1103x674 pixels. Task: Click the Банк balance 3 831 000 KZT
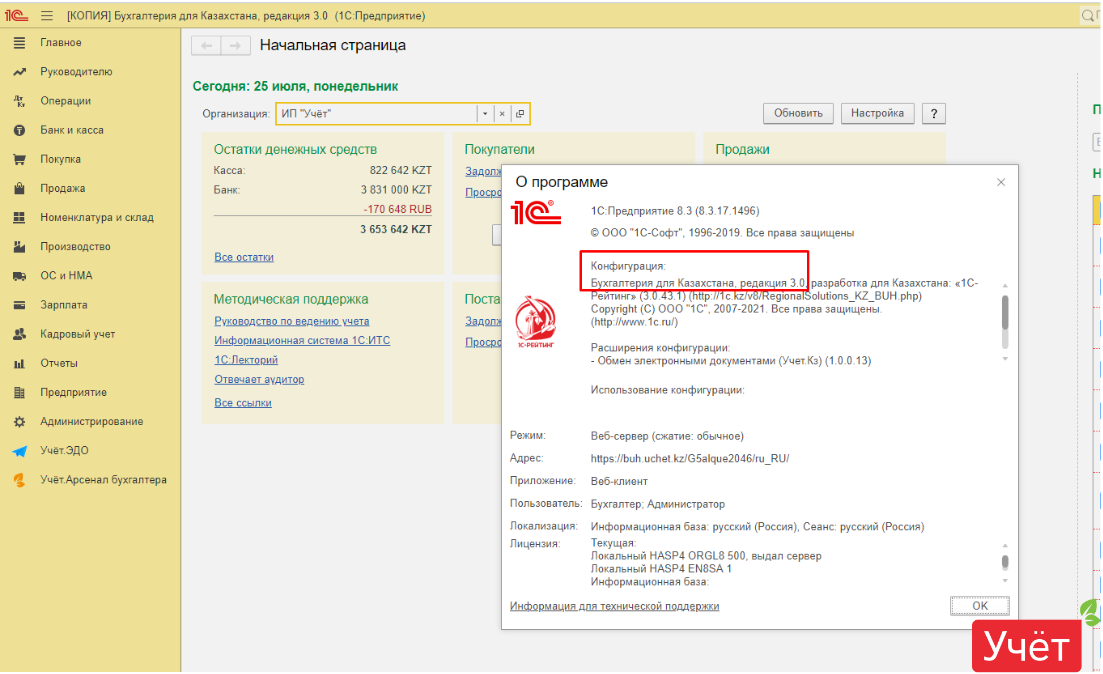click(x=396, y=190)
